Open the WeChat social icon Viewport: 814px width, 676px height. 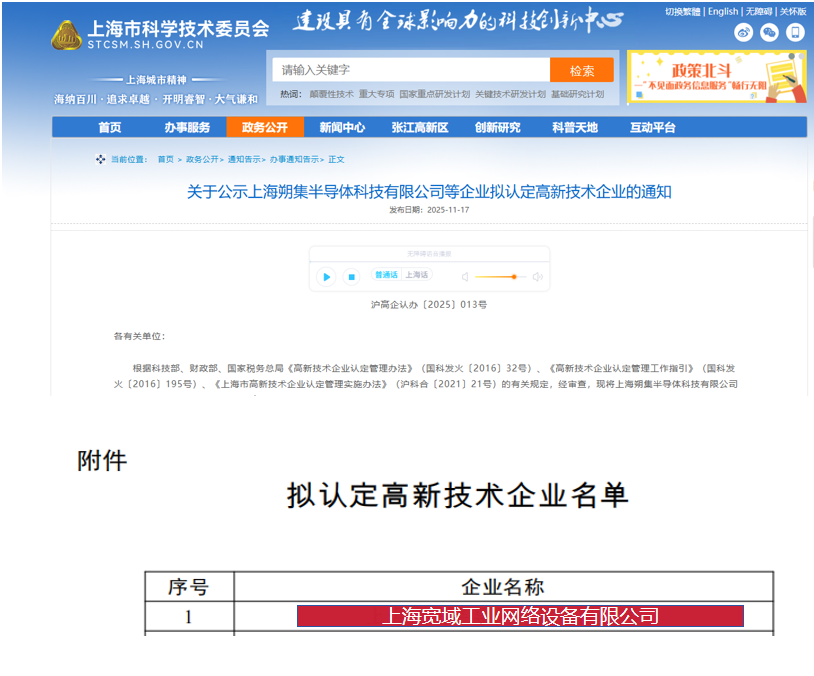pyautogui.click(x=769, y=32)
